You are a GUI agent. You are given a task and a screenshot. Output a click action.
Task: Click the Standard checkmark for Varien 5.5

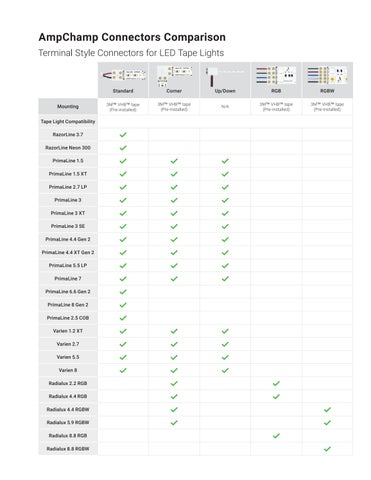click(x=123, y=357)
